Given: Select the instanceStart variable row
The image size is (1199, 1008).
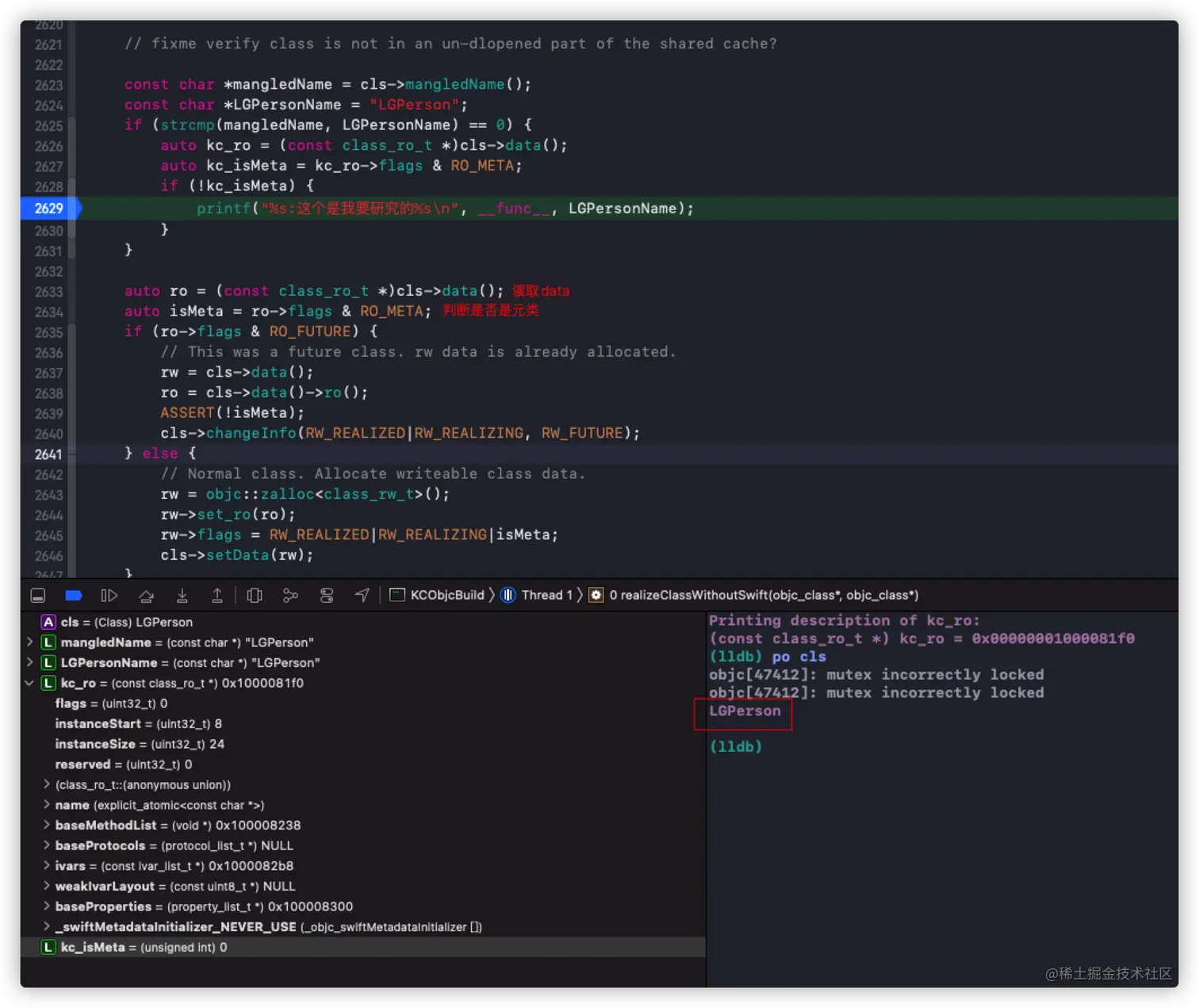Looking at the screenshot, I should (363, 724).
